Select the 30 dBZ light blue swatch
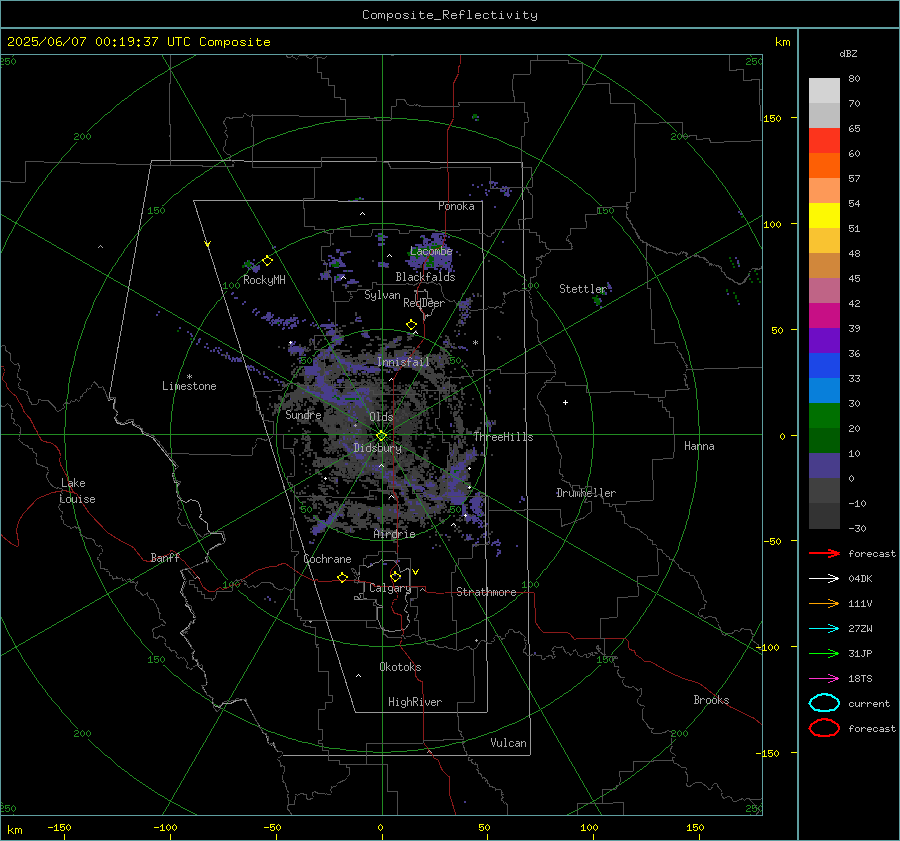The width and height of the screenshot is (900, 841). coord(824,390)
